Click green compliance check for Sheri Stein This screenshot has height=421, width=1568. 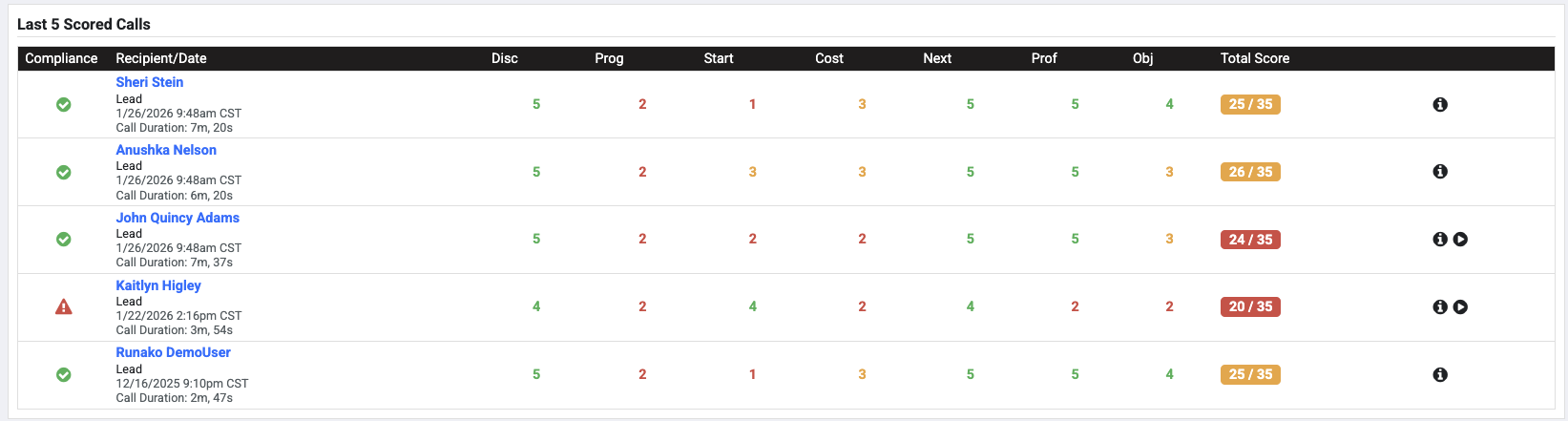click(x=63, y=105)
